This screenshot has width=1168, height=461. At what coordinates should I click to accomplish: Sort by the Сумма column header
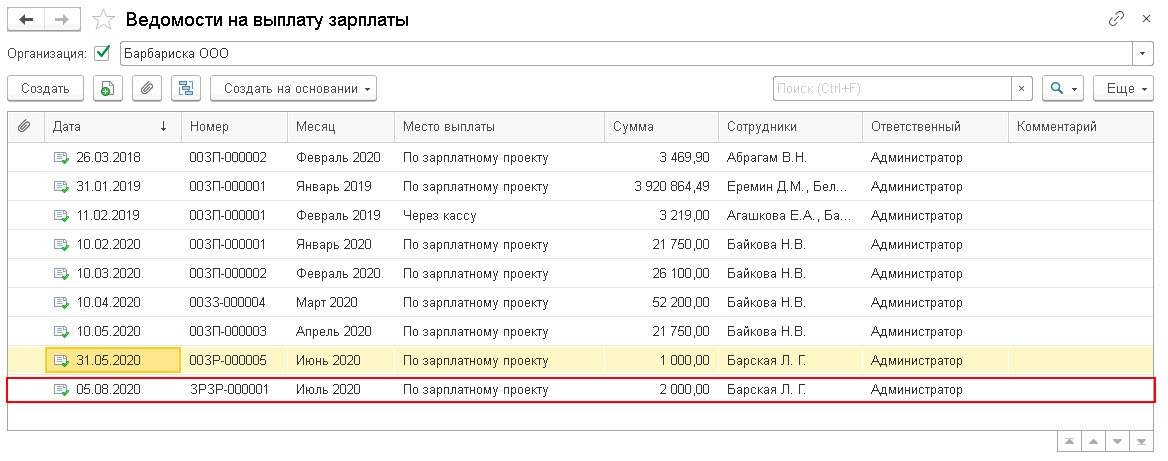coord(661,127)
